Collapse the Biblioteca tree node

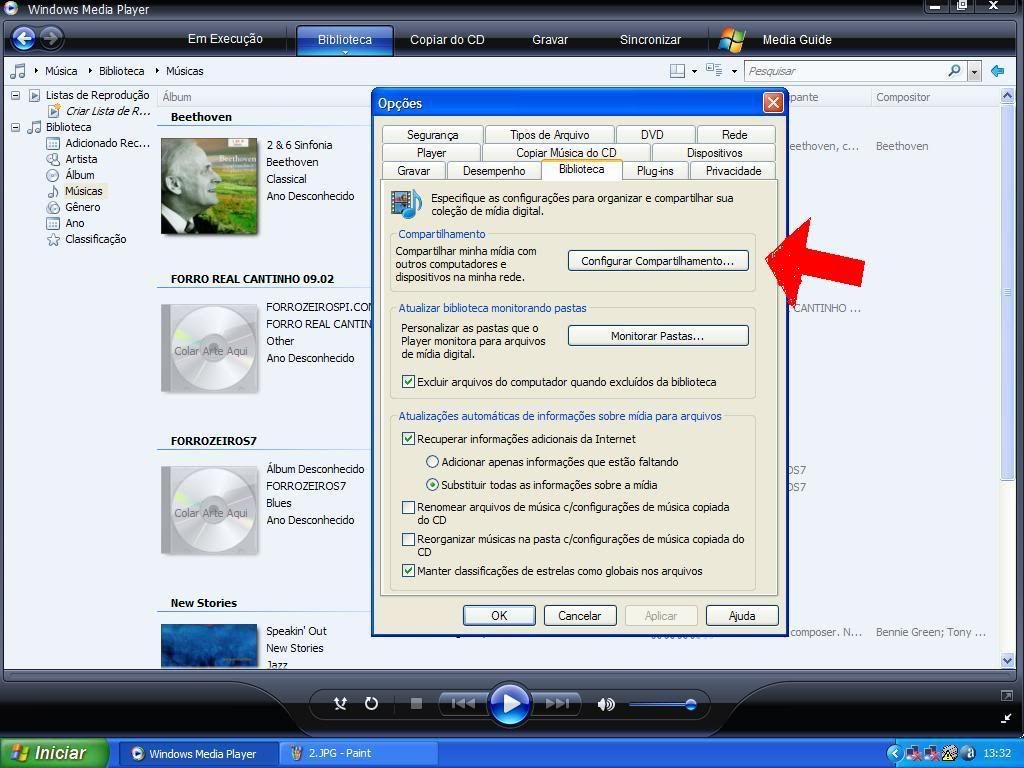(x=15, y=127)
